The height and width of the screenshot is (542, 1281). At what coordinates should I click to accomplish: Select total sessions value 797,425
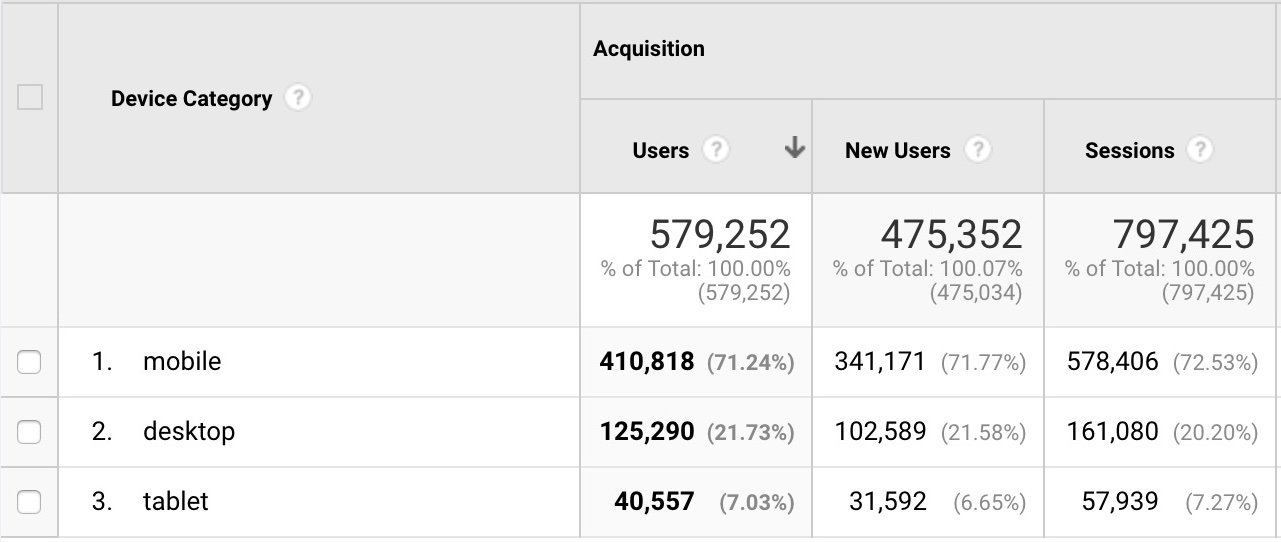tap(1184, 234)
